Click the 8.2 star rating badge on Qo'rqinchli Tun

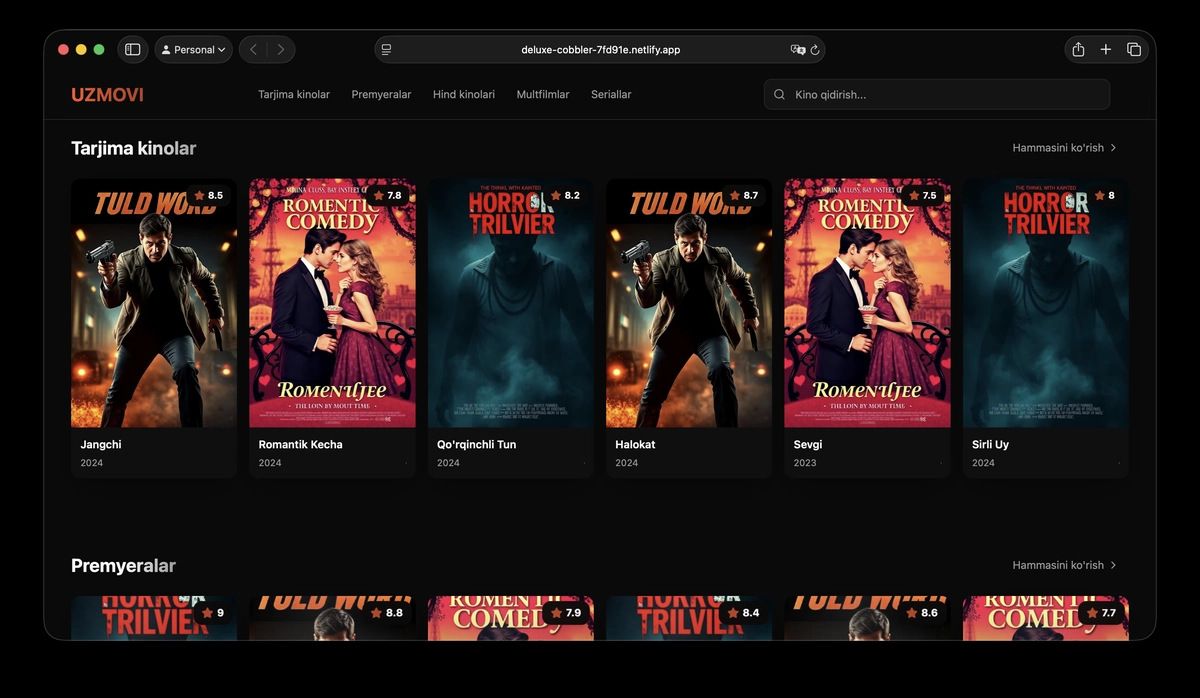click(x=565, y=195)
